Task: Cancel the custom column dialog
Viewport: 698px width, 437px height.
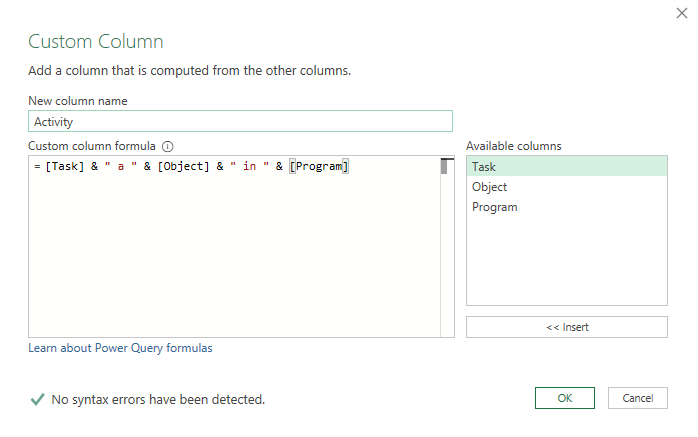Action: [x=637, y=398]
